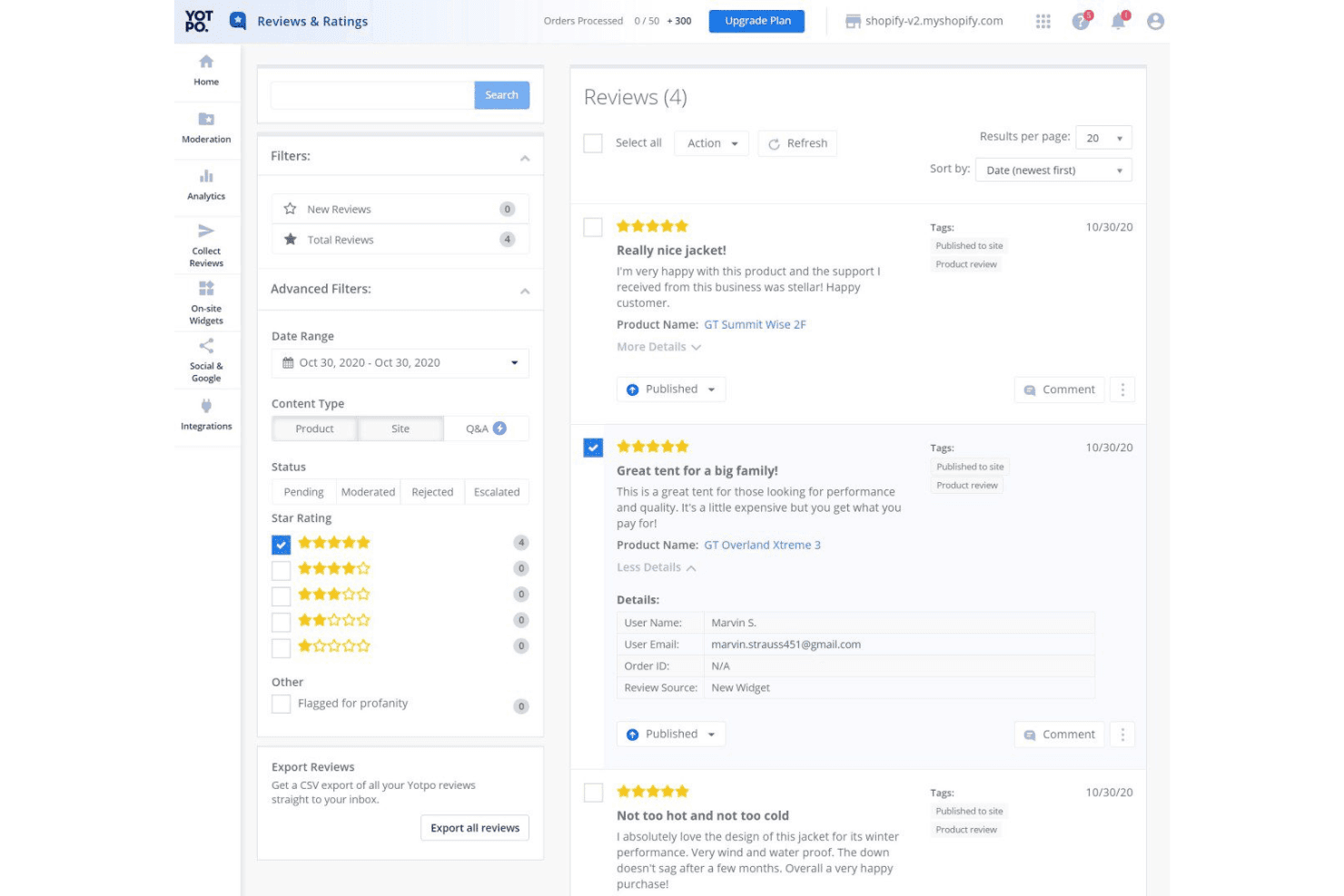Uncheck the Great tent for a big family review
Image resolution: width=1344 pixels, height=896 pixels.
(593, 448)
